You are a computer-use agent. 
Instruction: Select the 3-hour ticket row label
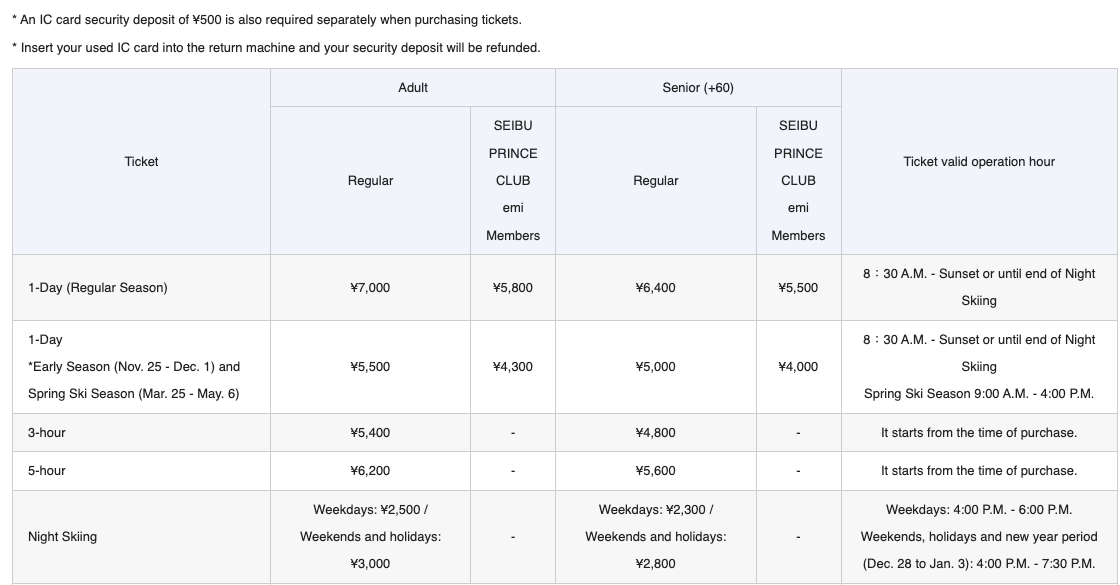pos(46,433)
